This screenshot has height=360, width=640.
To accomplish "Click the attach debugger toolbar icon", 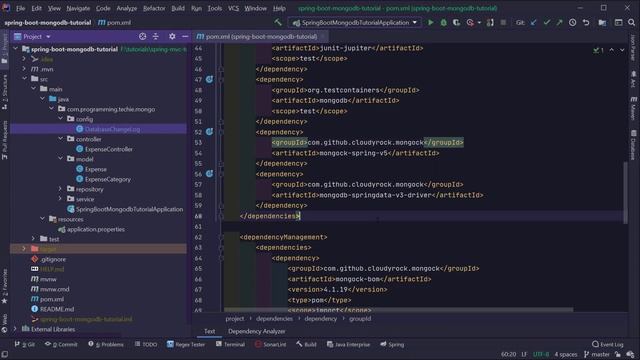I will pyautogui.click(x=490, y=23).
